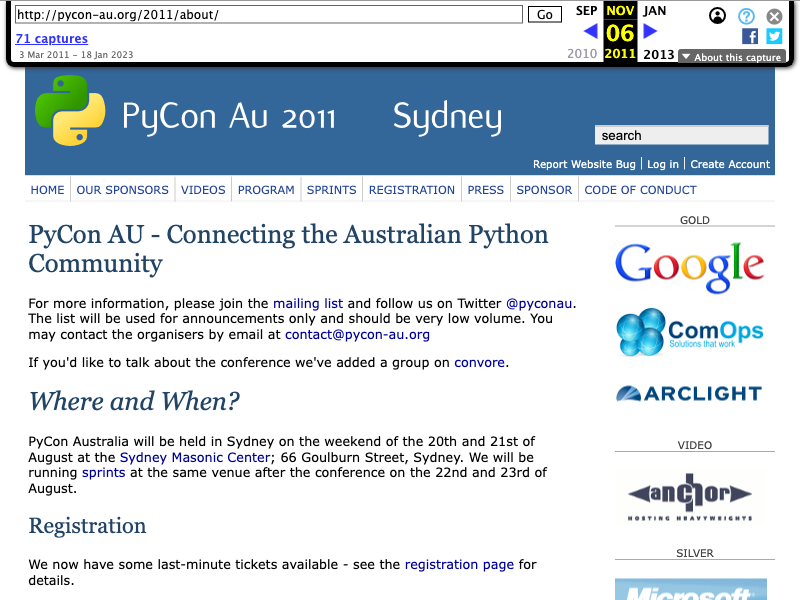800x600 pixels.
Task: Select the 2010 capture year
Action: pos(582,54)
